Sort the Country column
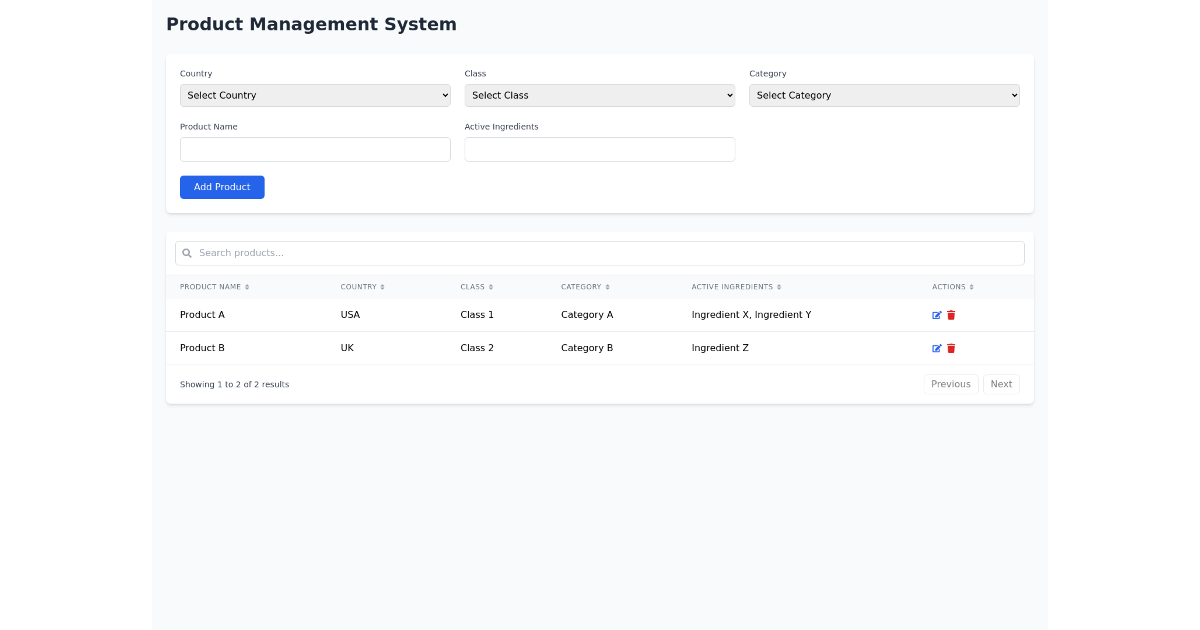1200x630 pixels. 382,286
